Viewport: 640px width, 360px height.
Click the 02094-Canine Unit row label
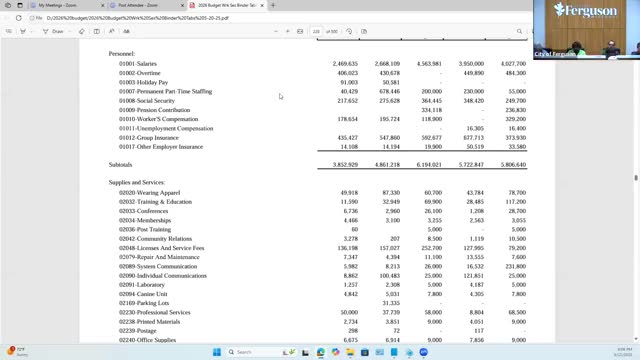[143, 294]
